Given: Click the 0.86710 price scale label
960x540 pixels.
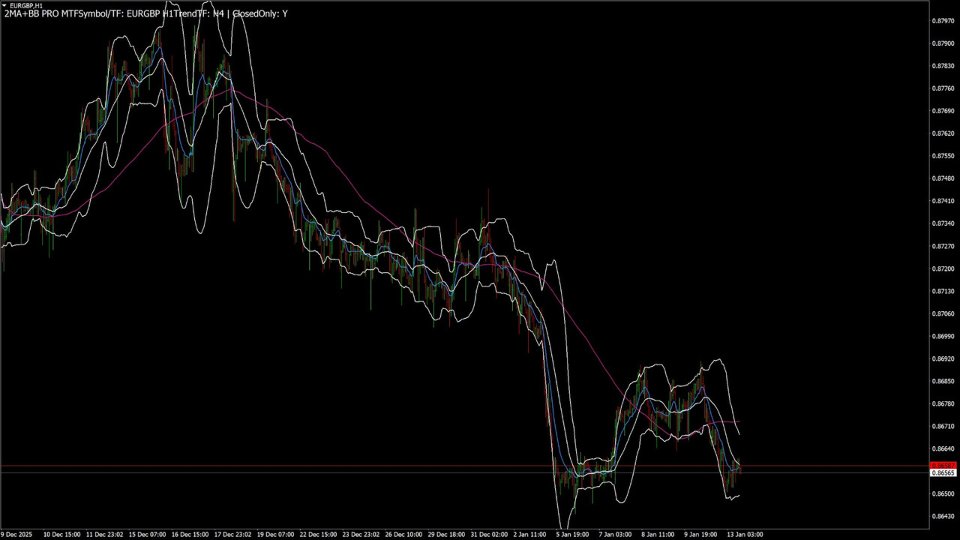Looking at the screenshot, I should point(943,426).
